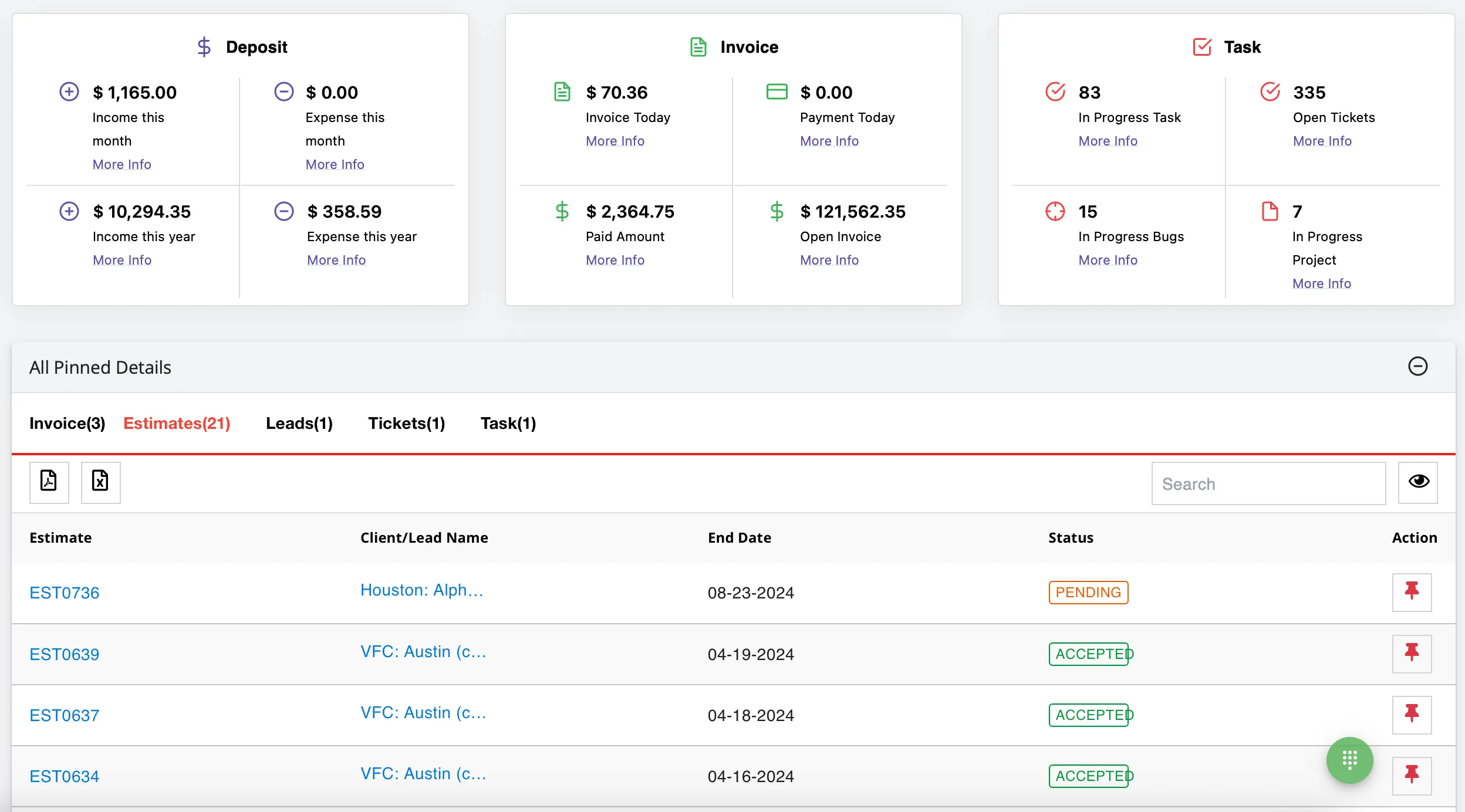Unpin estimate EST0637 with pin icon
This screenshot has height=812, width=1465.
[1412, 715]
